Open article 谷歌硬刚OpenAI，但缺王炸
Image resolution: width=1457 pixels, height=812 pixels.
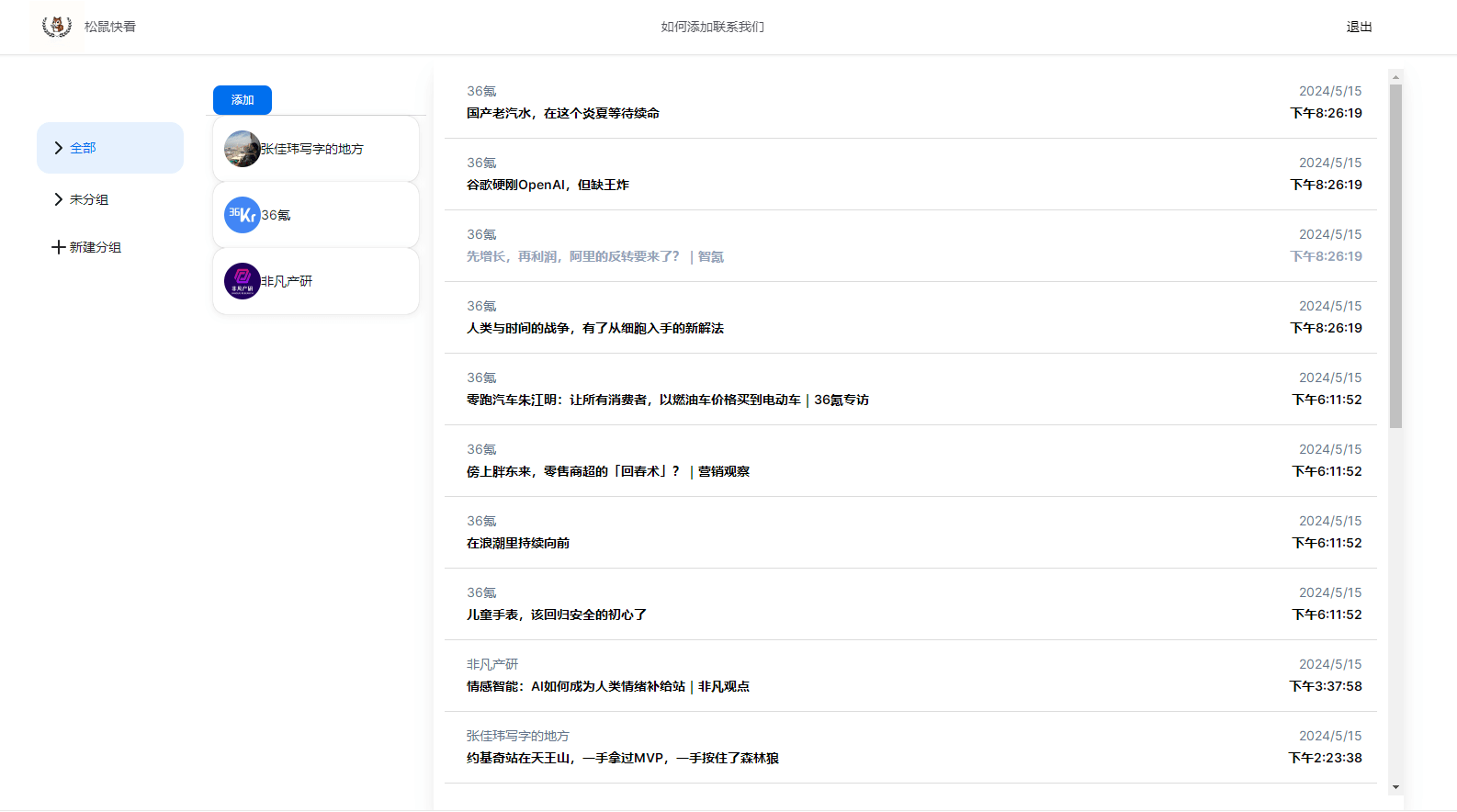(548, 185)
